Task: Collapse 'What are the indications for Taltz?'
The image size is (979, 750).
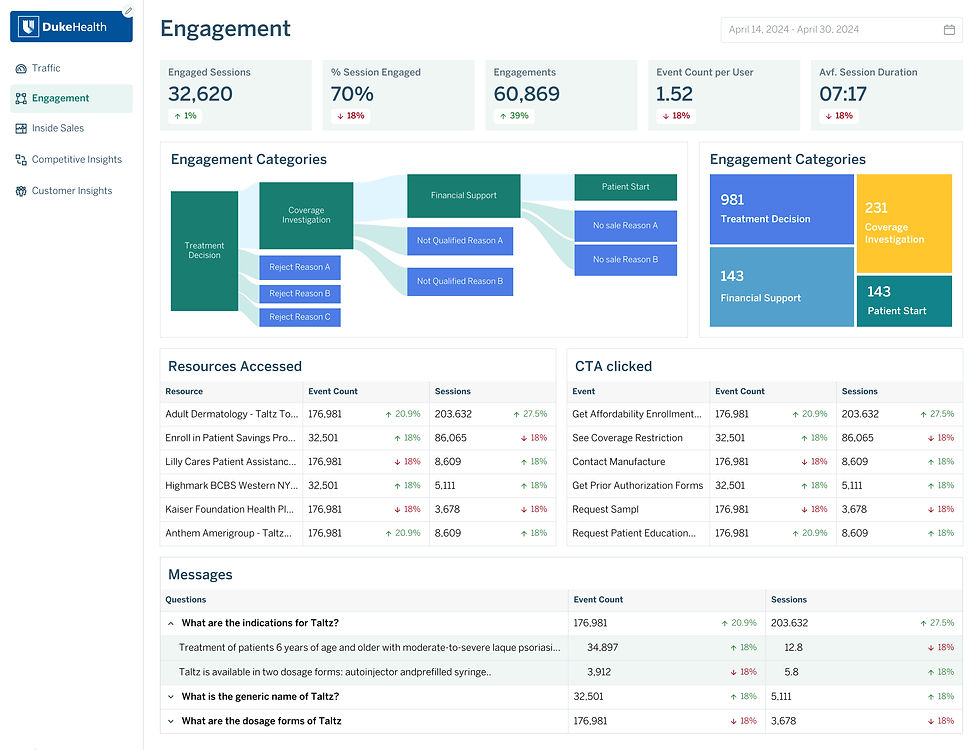Action: pyautogui.click(x=170, y=623)
